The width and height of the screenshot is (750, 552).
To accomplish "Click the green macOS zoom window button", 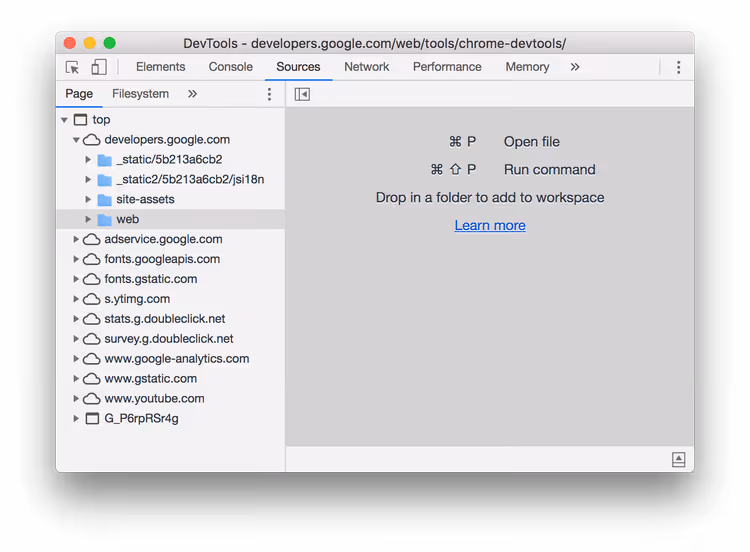I will coord(110,43).
